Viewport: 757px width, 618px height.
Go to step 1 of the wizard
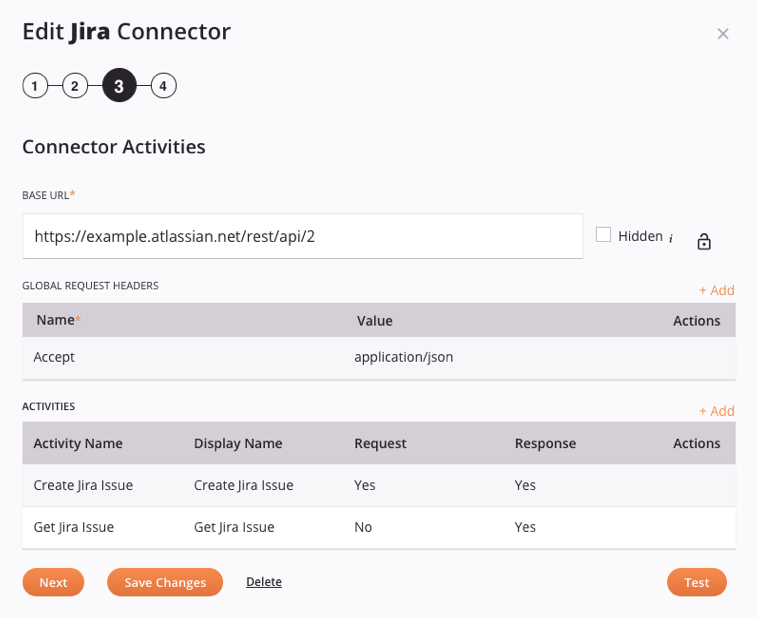click(x=35, y=86)
